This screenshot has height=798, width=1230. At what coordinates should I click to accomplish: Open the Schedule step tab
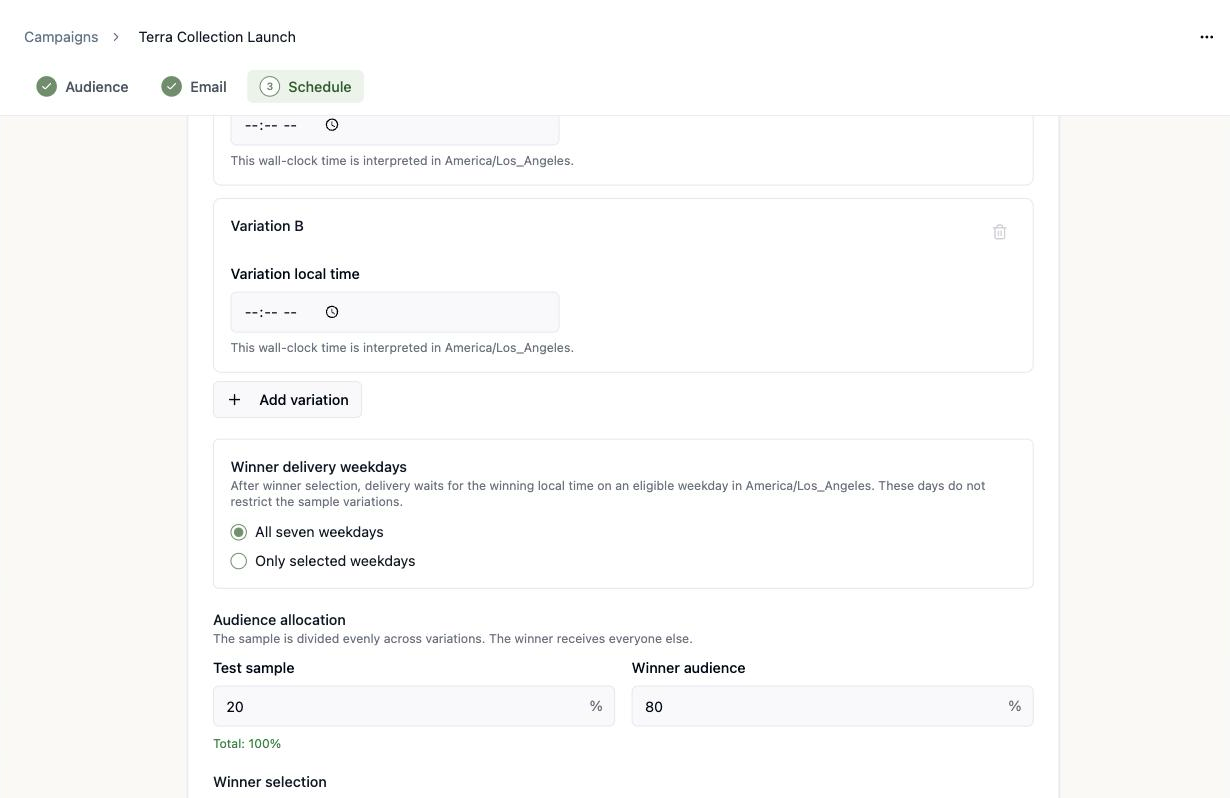pos(305,87)
